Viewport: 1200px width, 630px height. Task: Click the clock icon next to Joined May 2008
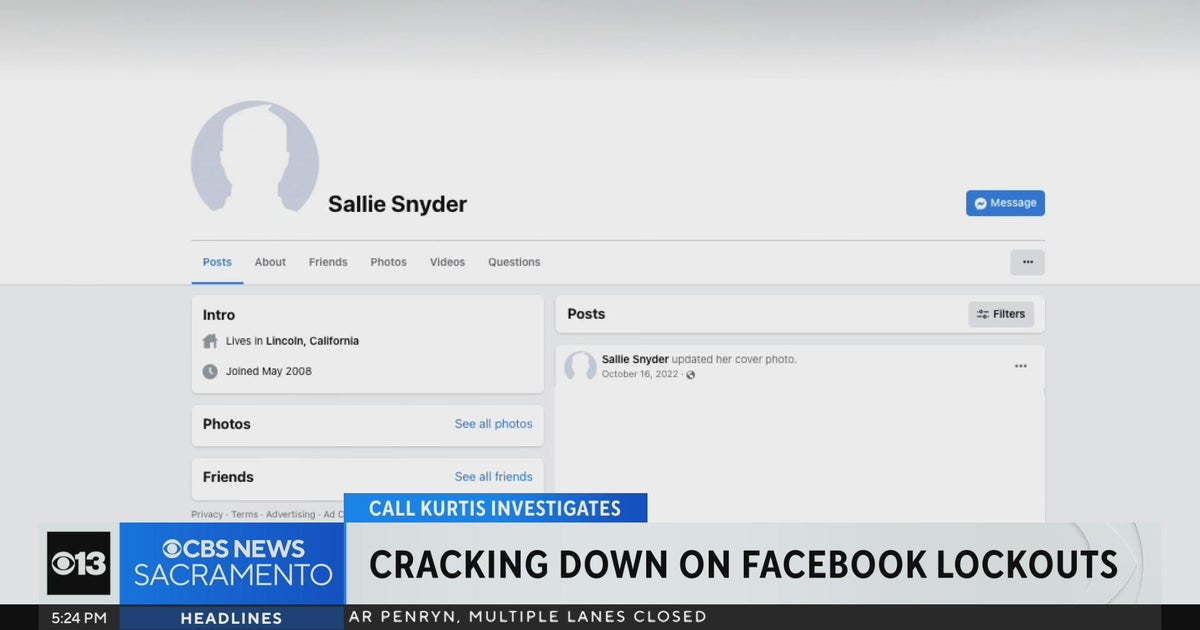pos(208,371)
